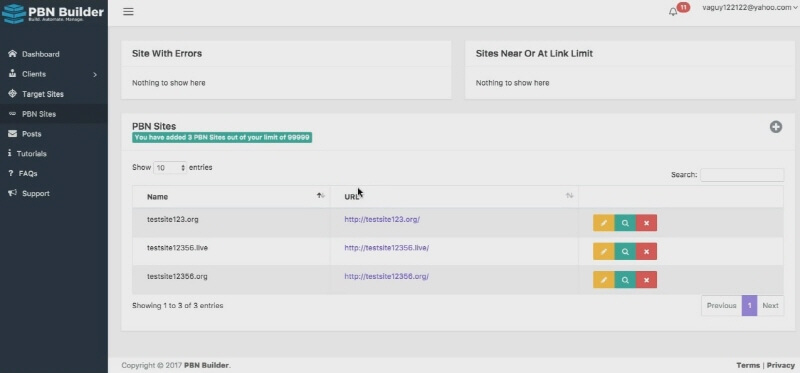This screenshot has height=373, width=800.
Task: Follow the http://testsite12356.live/ link
Action: [x=386, y=248]
